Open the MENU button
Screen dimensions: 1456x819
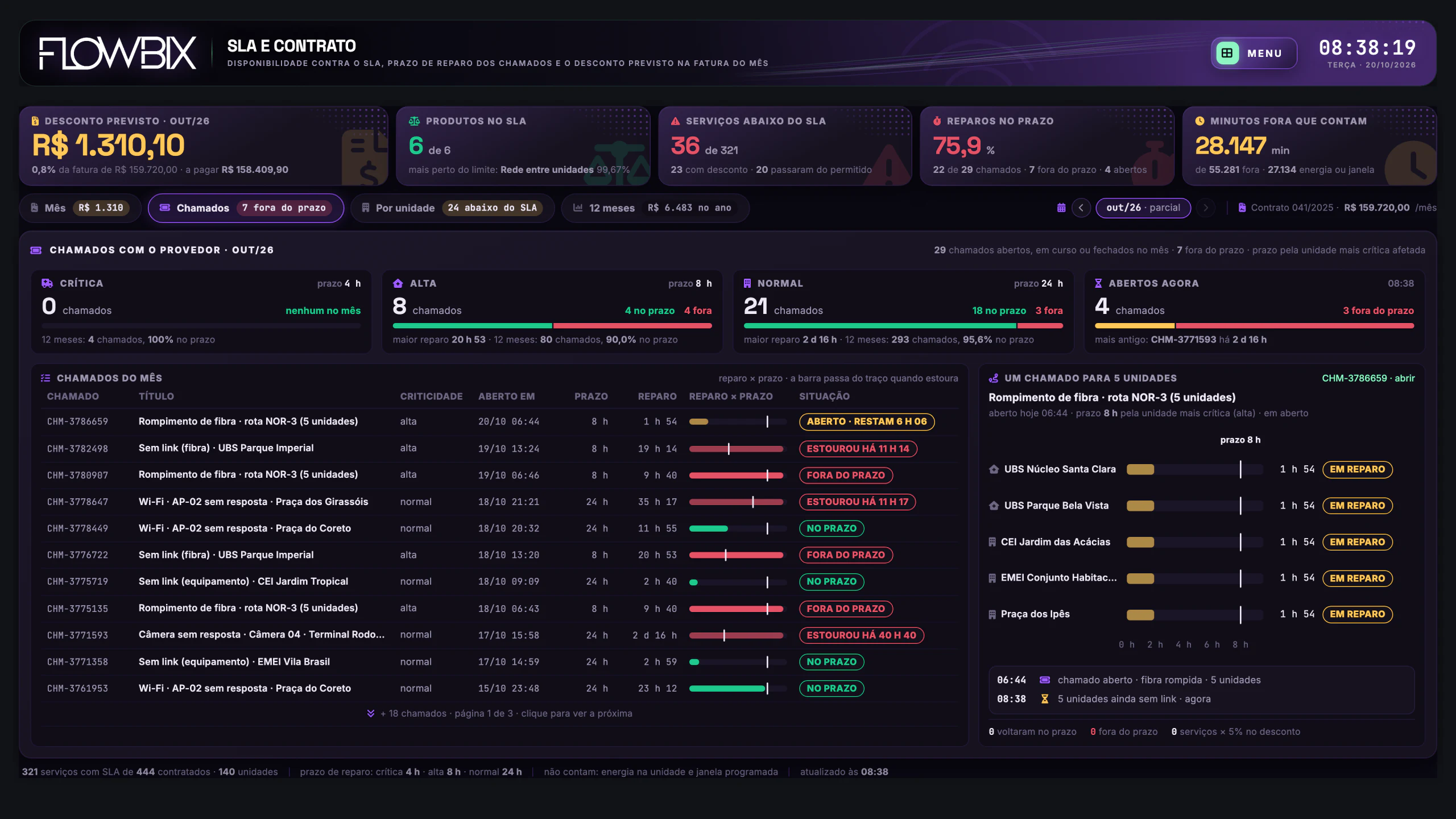1254,53
